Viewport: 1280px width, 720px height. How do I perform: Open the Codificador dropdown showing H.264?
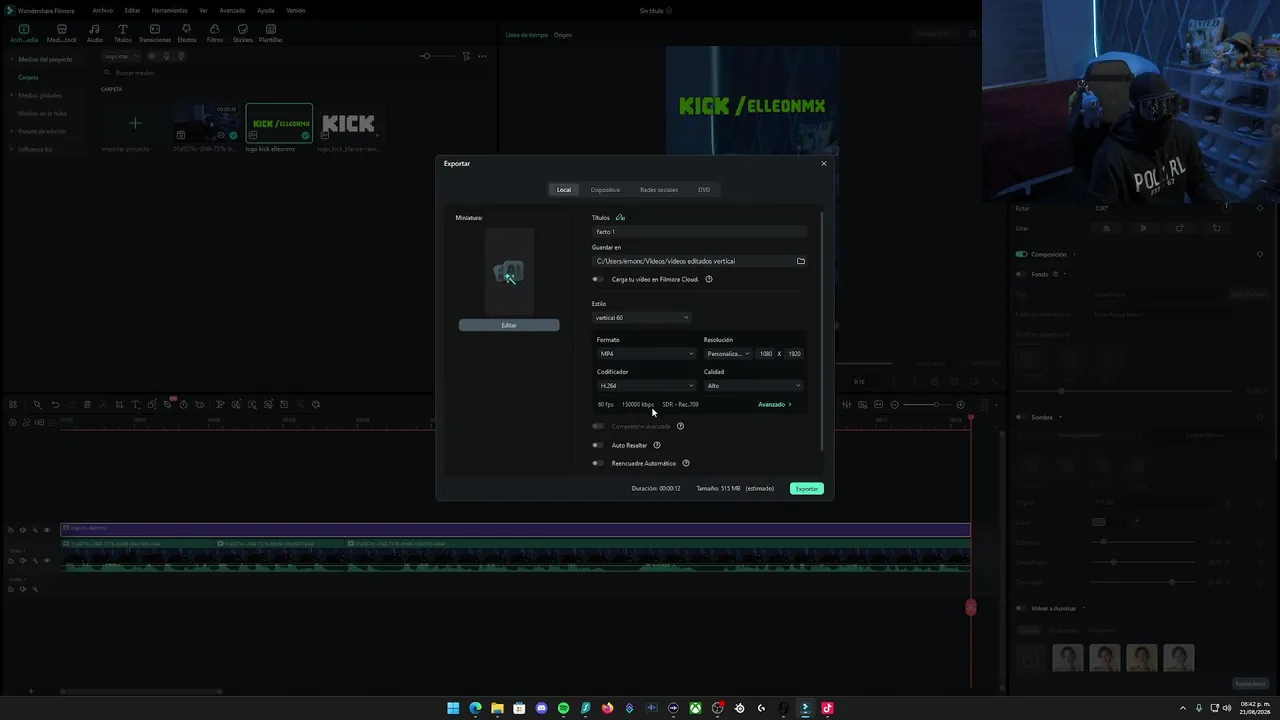pyautogui.click(x=646, y=386)
